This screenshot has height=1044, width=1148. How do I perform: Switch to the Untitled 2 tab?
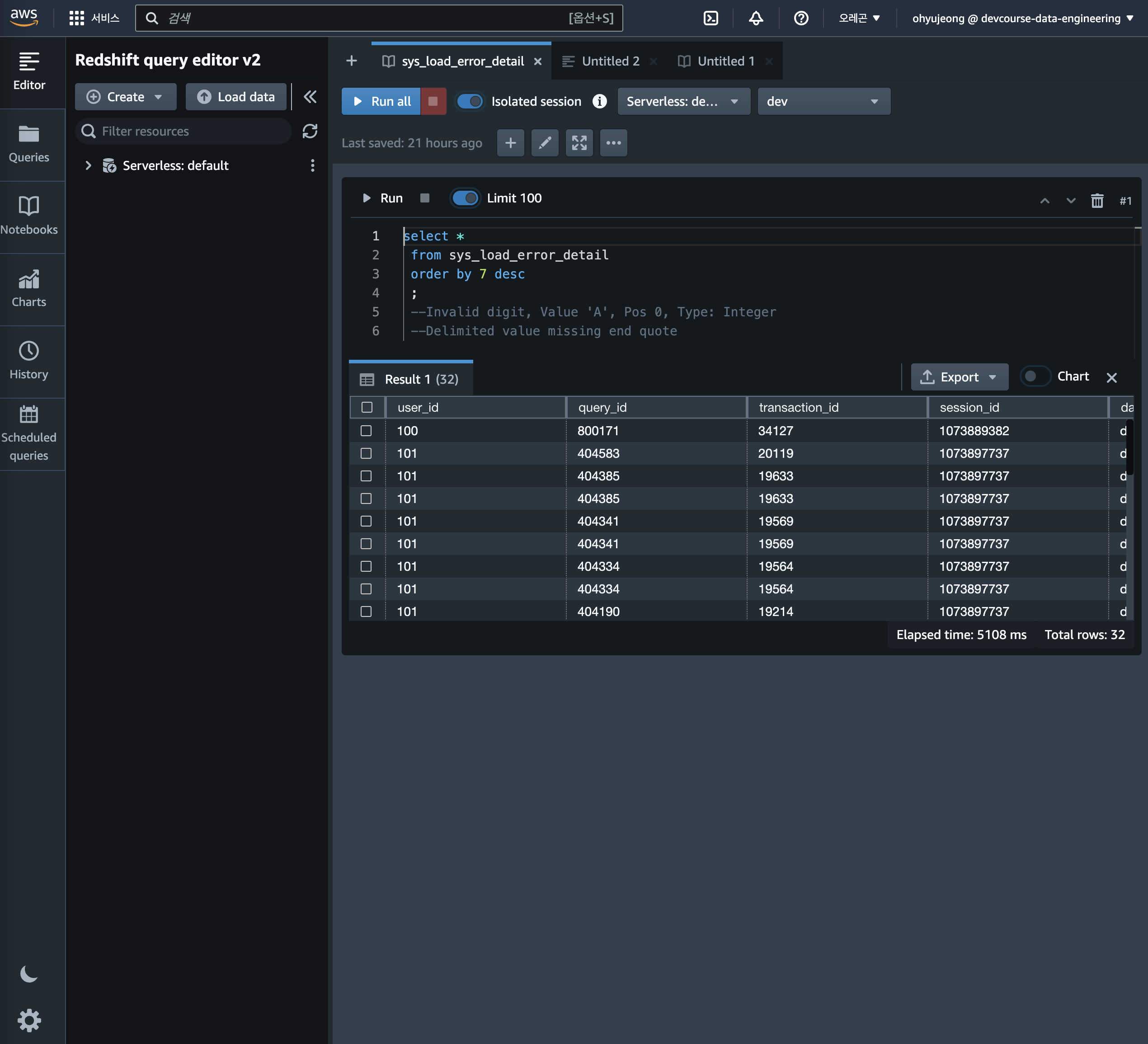click(611, 61)
